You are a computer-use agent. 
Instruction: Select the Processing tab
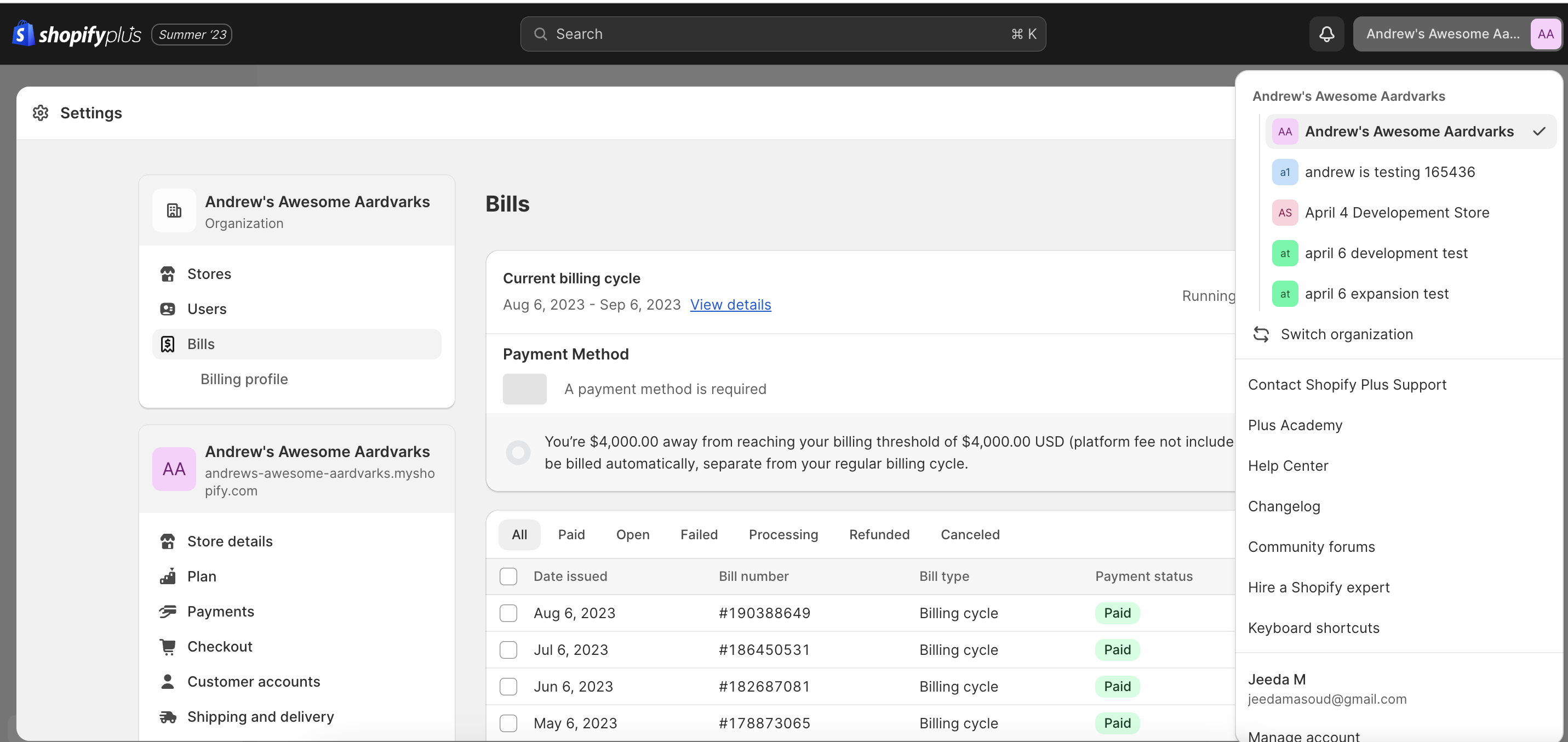pyautogui.click(x=783, y=534)
